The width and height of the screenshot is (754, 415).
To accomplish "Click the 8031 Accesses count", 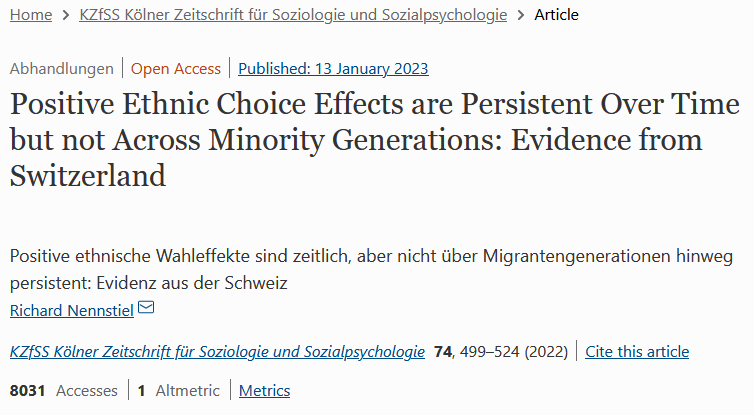I will [63, 390].
